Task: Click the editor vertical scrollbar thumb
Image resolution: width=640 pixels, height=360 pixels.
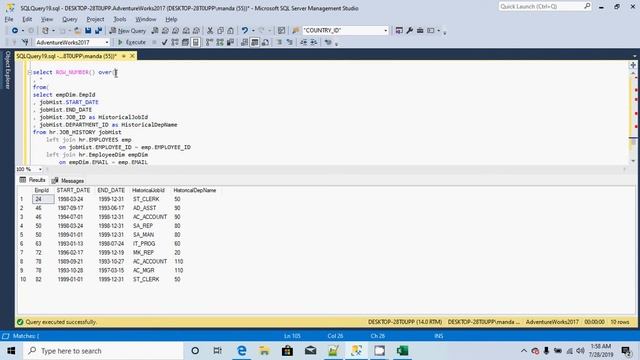Action: point(633,141)
